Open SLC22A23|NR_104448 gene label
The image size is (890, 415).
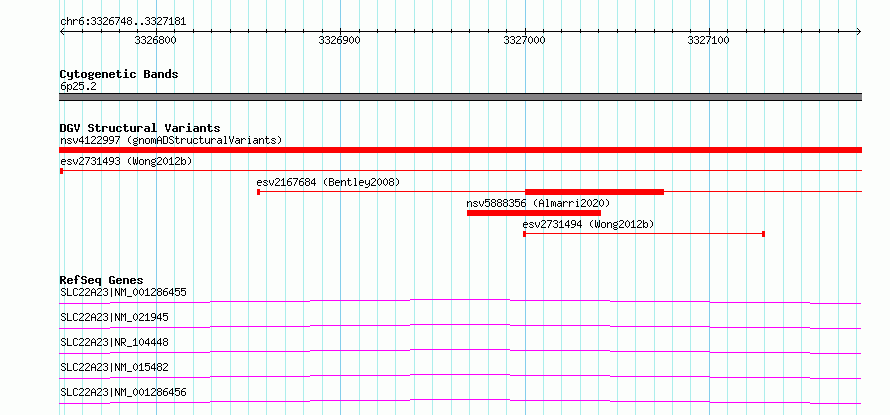click(x=114, y=342)
